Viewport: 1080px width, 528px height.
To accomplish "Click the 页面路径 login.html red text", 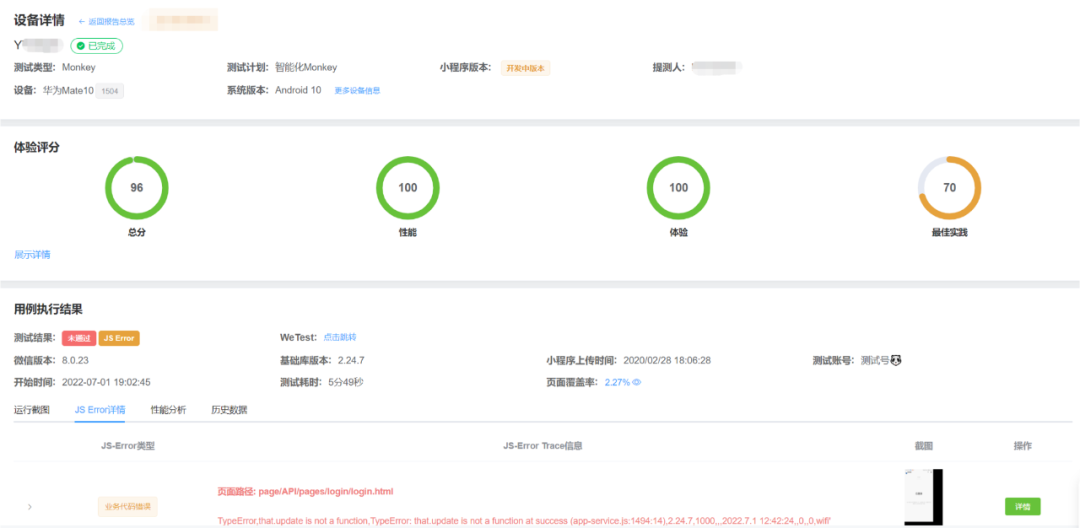I will click(x=305, y=492).
